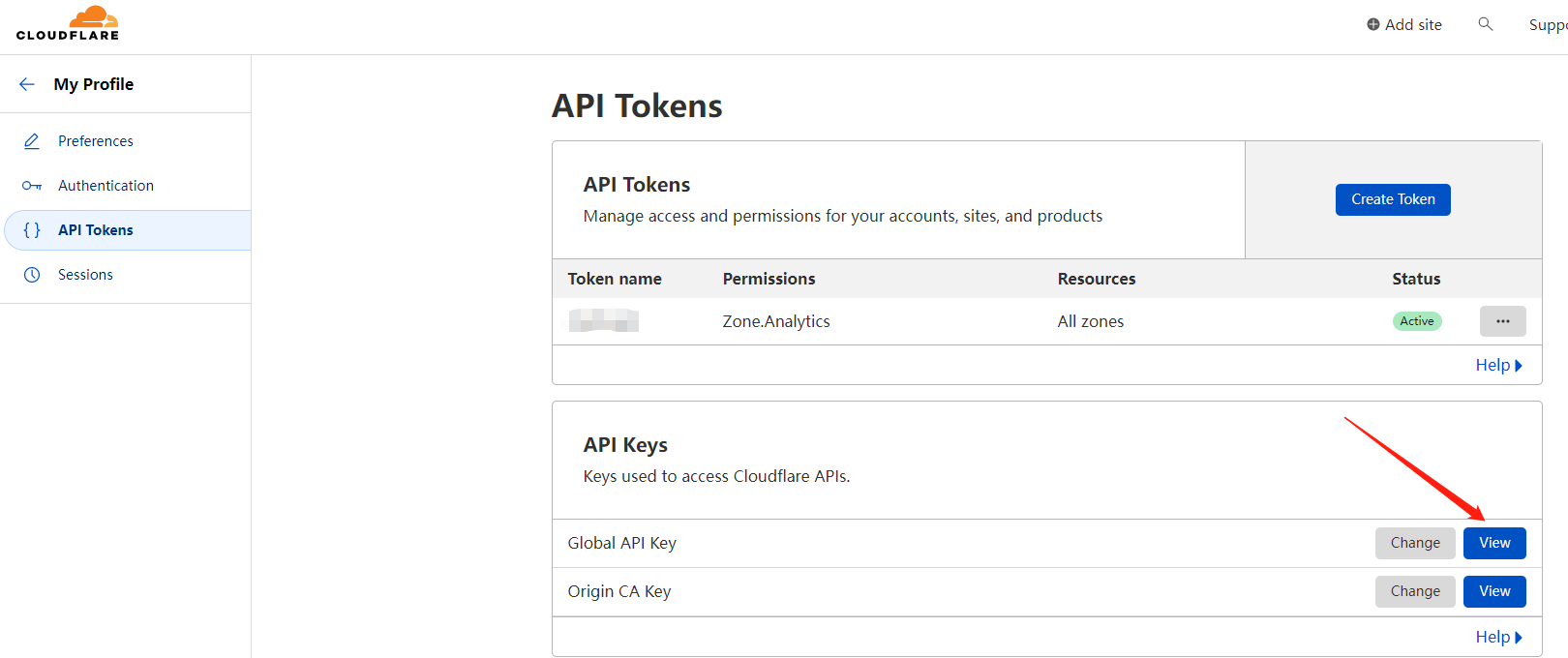Click the Authentication key icon
Image resolution: width=1568 pixels, height=658 pixels.
click(32, 186)
